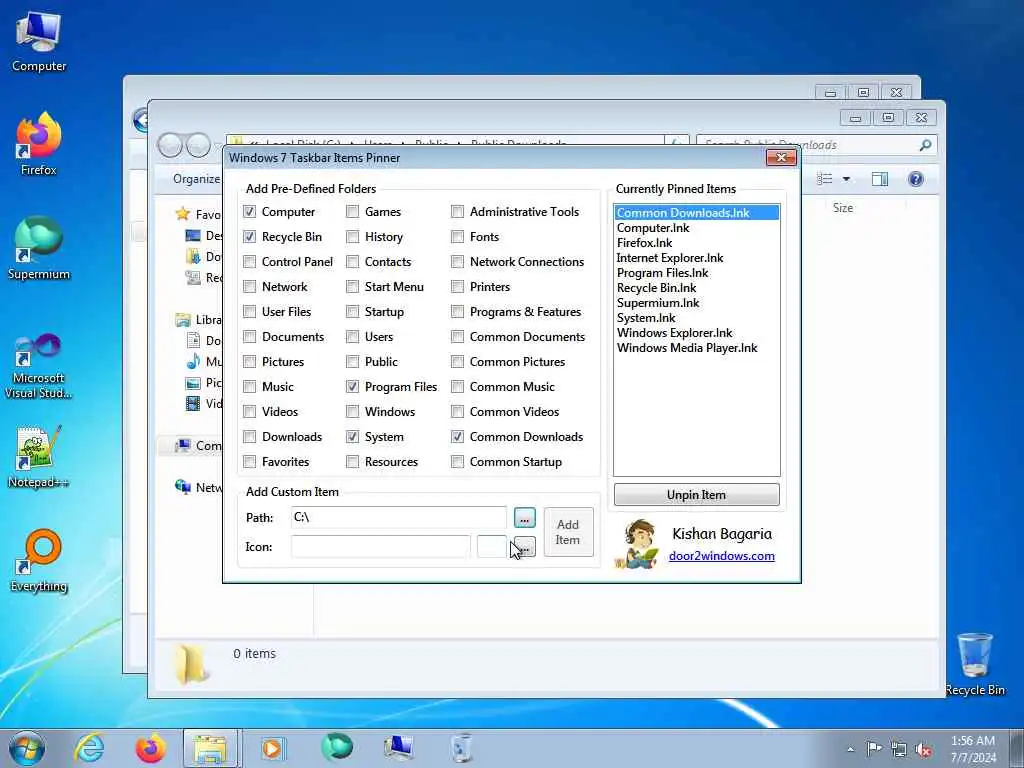Select Internet Explorer.lnk in pinned list
This screenshot has width=1024, height=768.
coord(696,258)
